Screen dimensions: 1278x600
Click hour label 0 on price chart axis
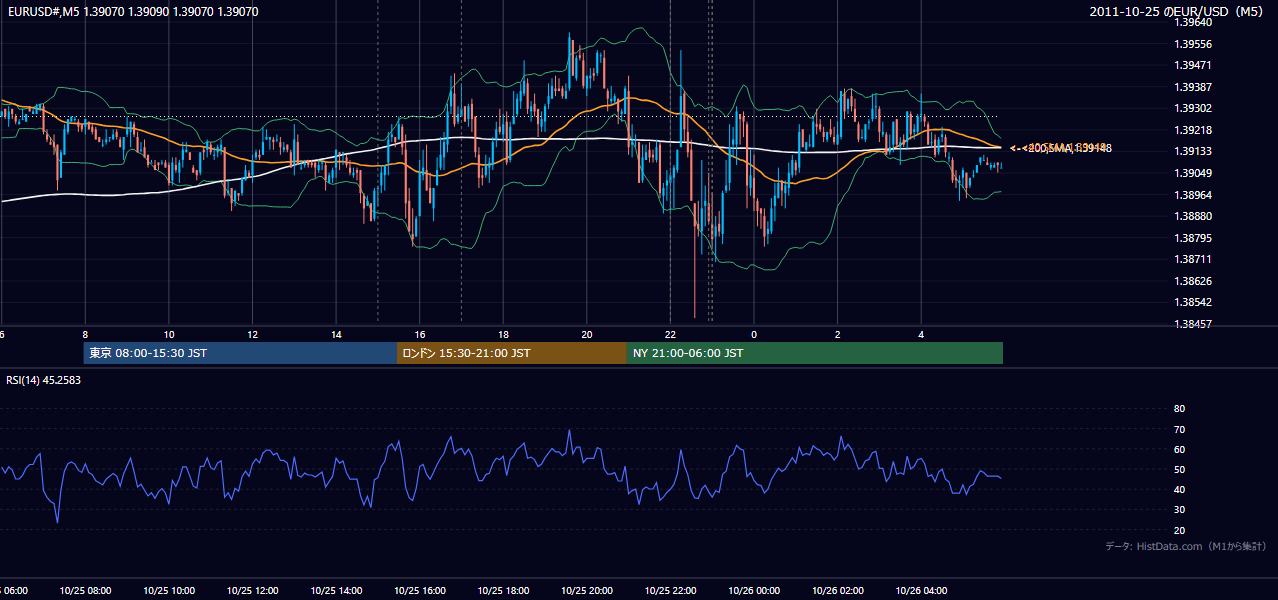(754, 335)
